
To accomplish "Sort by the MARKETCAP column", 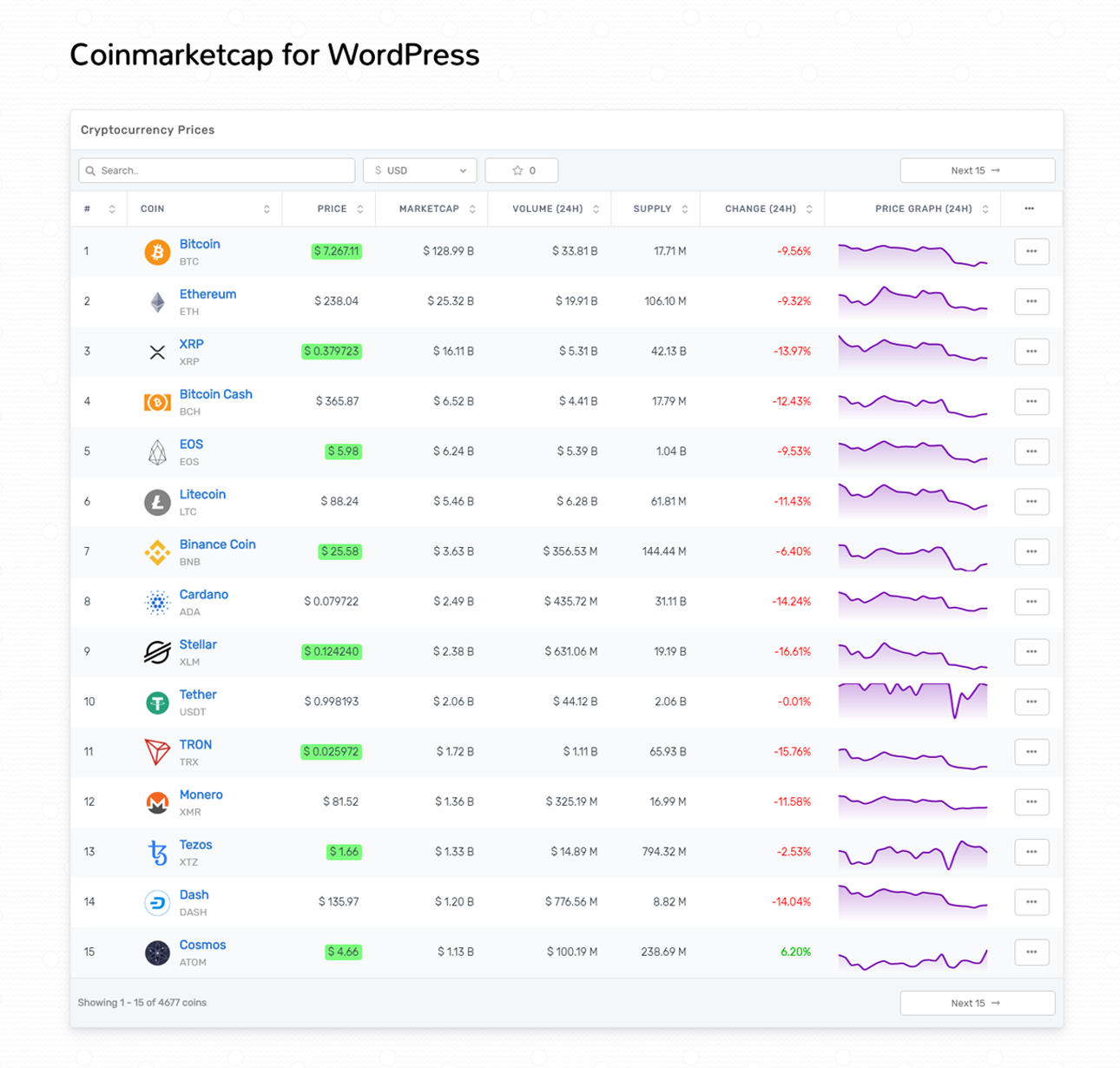I will [432, 208].
